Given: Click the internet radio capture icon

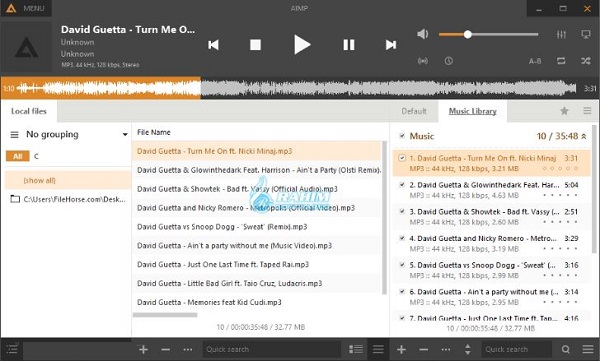Looking at the screenshot, I should point(422,61).
